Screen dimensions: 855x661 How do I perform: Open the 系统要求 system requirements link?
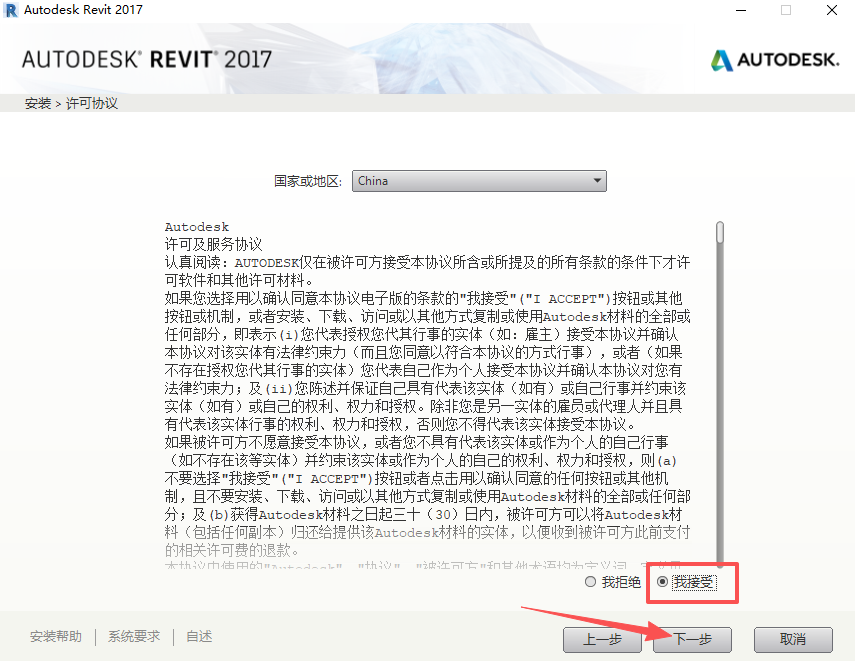(134, 636)
